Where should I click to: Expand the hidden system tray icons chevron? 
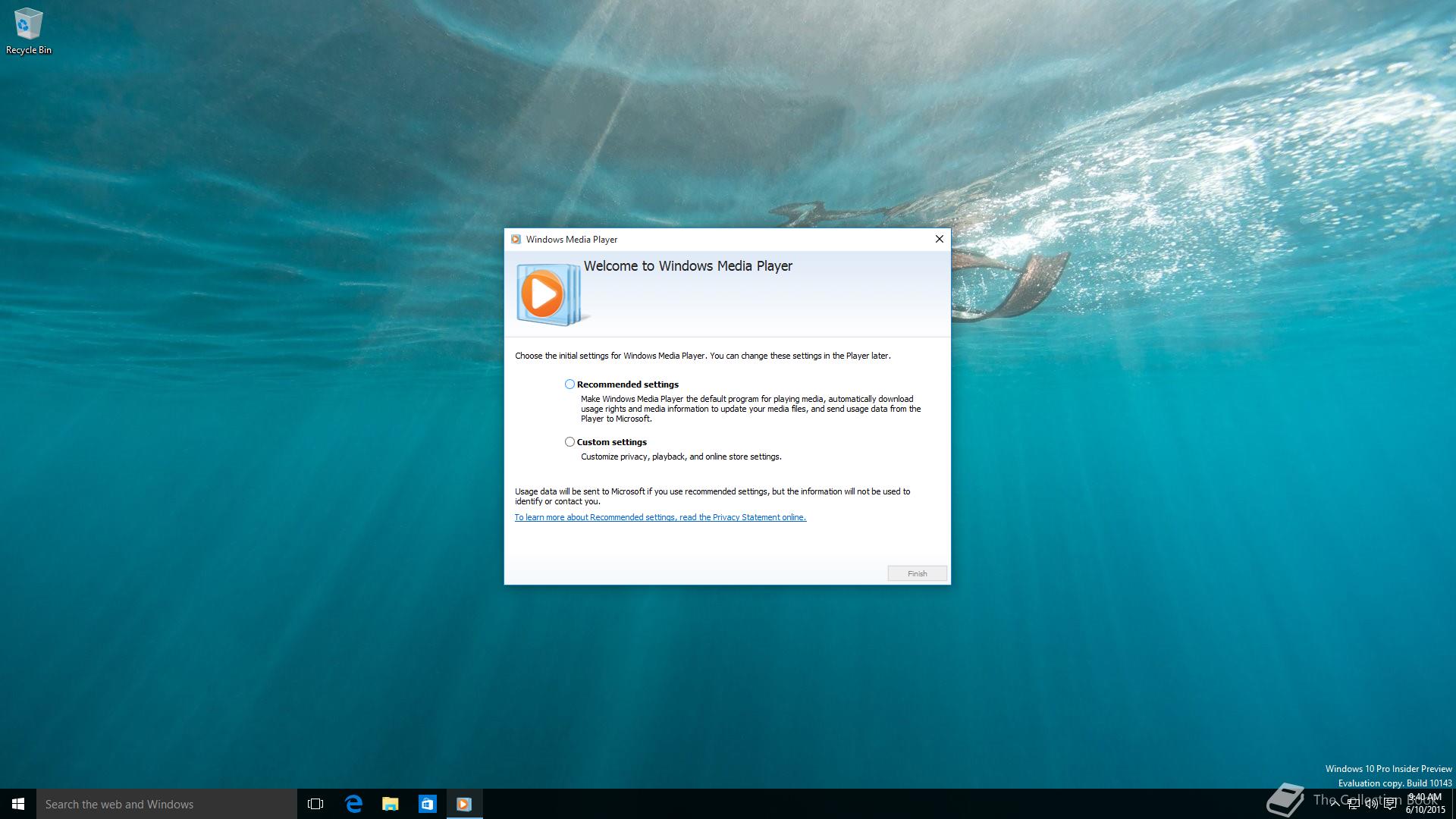[x=1335, y=804]
